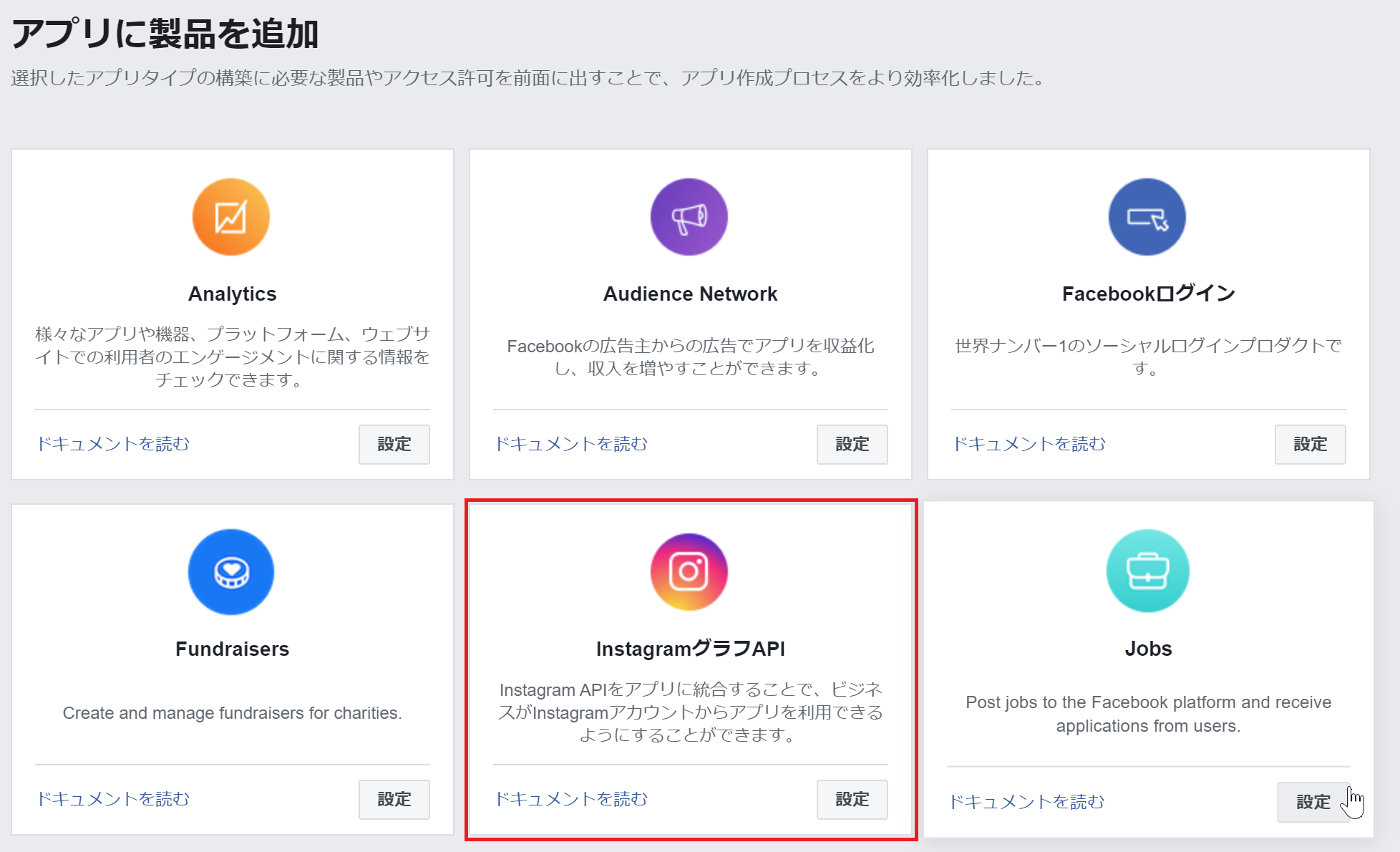The height and width of the screenshot is (852, 1400).
Task: Click the アプリに製品を追加 page heading
Action: [x=165, y=34]
